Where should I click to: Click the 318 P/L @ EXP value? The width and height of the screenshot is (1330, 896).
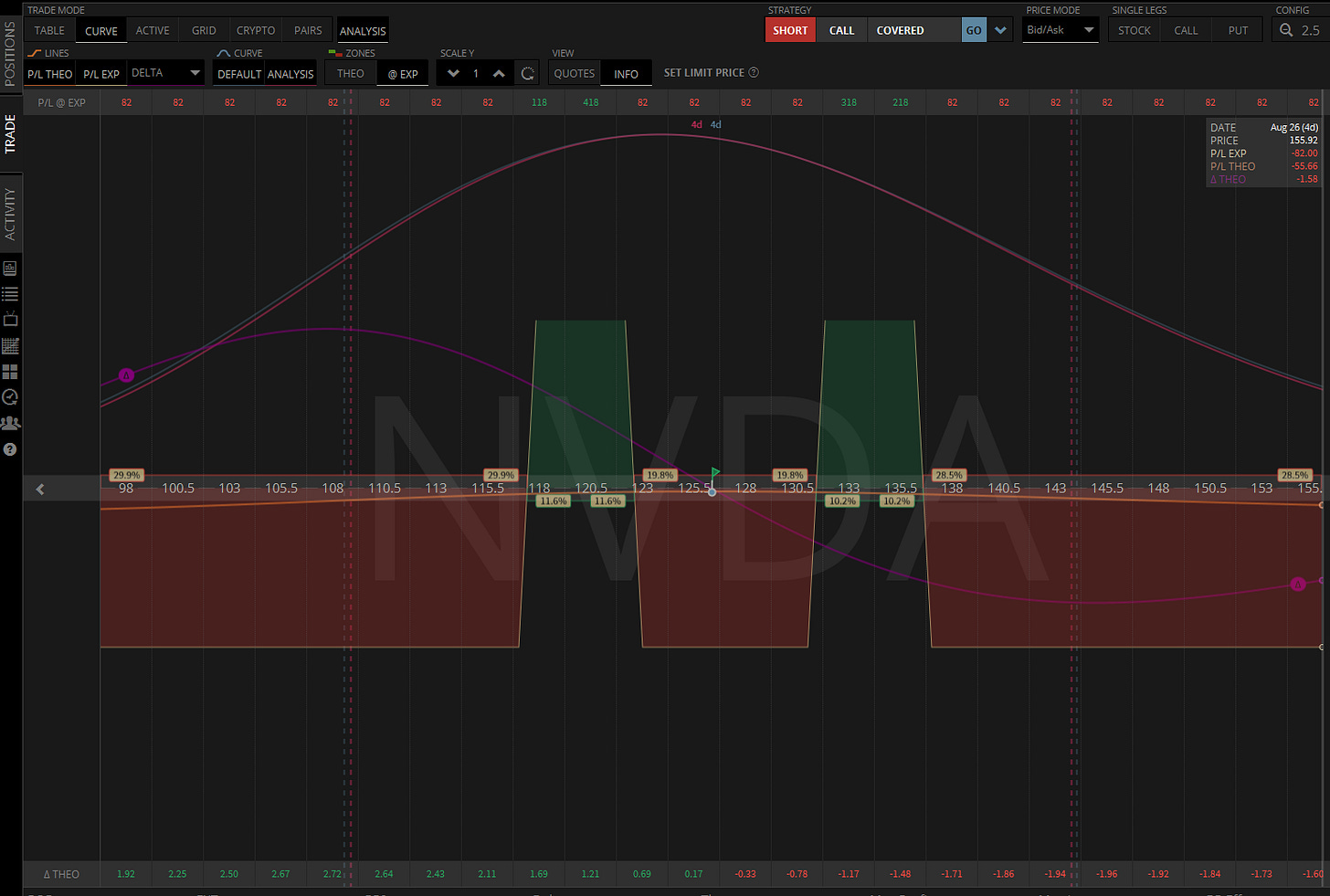(x=849, y=102)
